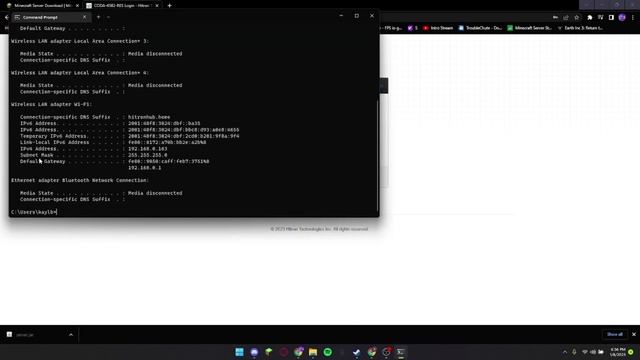
Task: Click the 192.168.0.1 default gateway value
Action: coord(144,168)
